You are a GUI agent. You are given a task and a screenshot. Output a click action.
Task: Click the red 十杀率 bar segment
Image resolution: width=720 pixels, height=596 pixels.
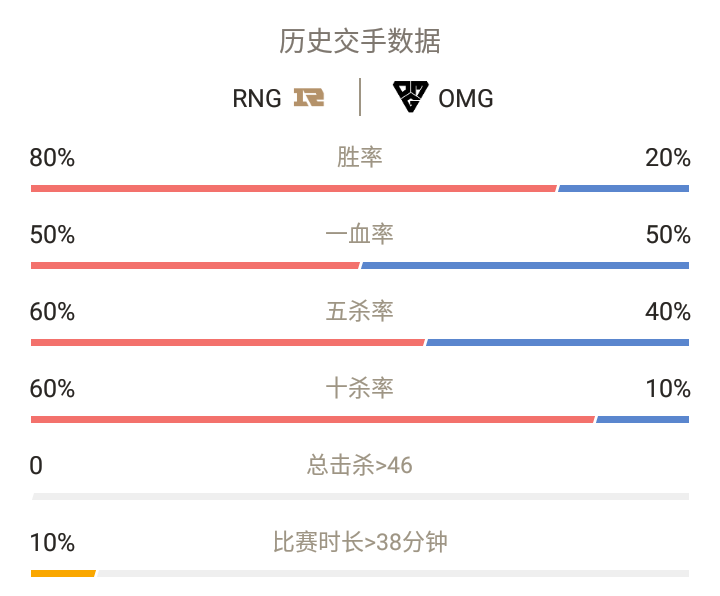(313, 419)
